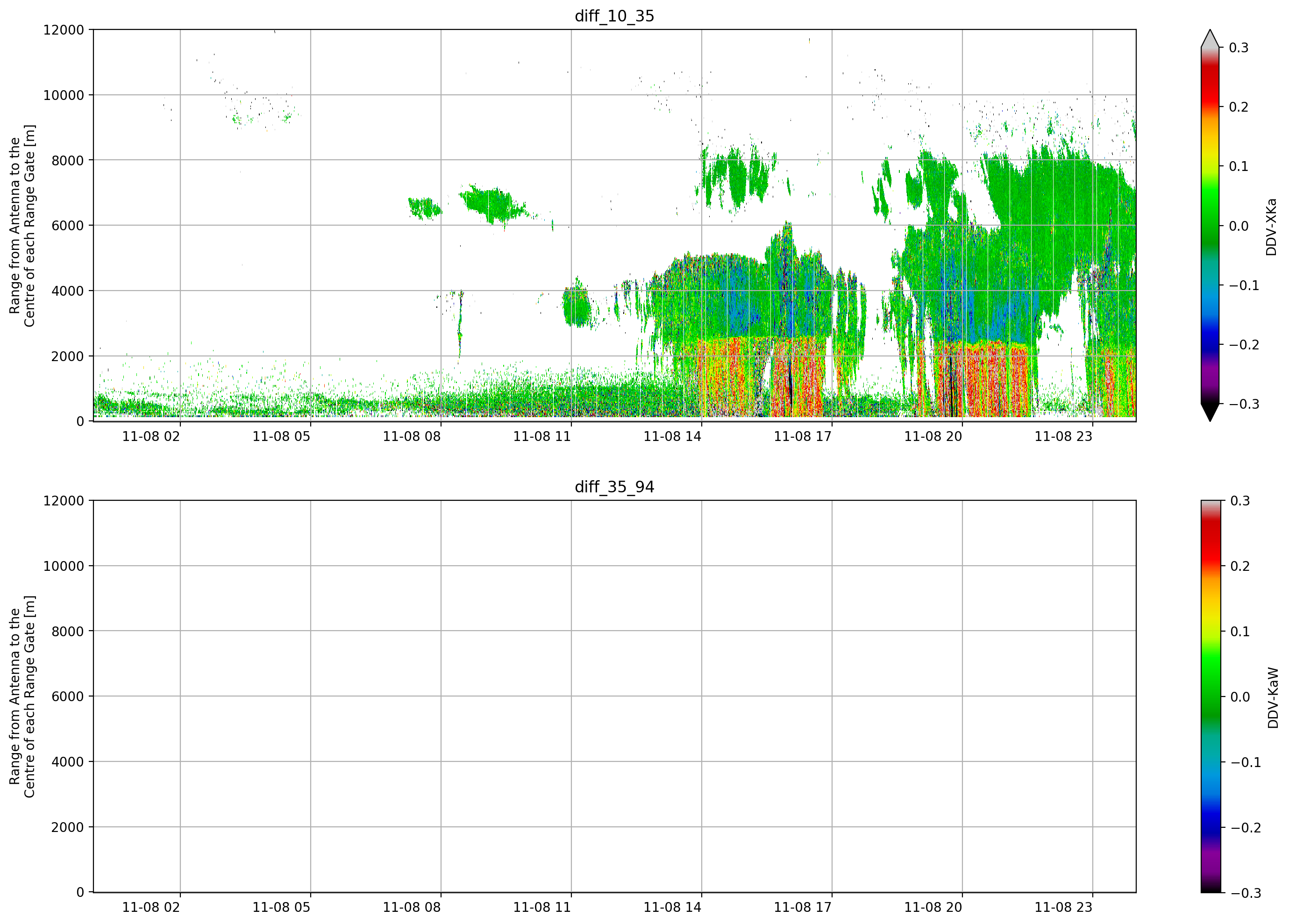The image size is (1289, 924).
Task: Click the top plot's range y-axis title
Action: (x=22, y=226)
